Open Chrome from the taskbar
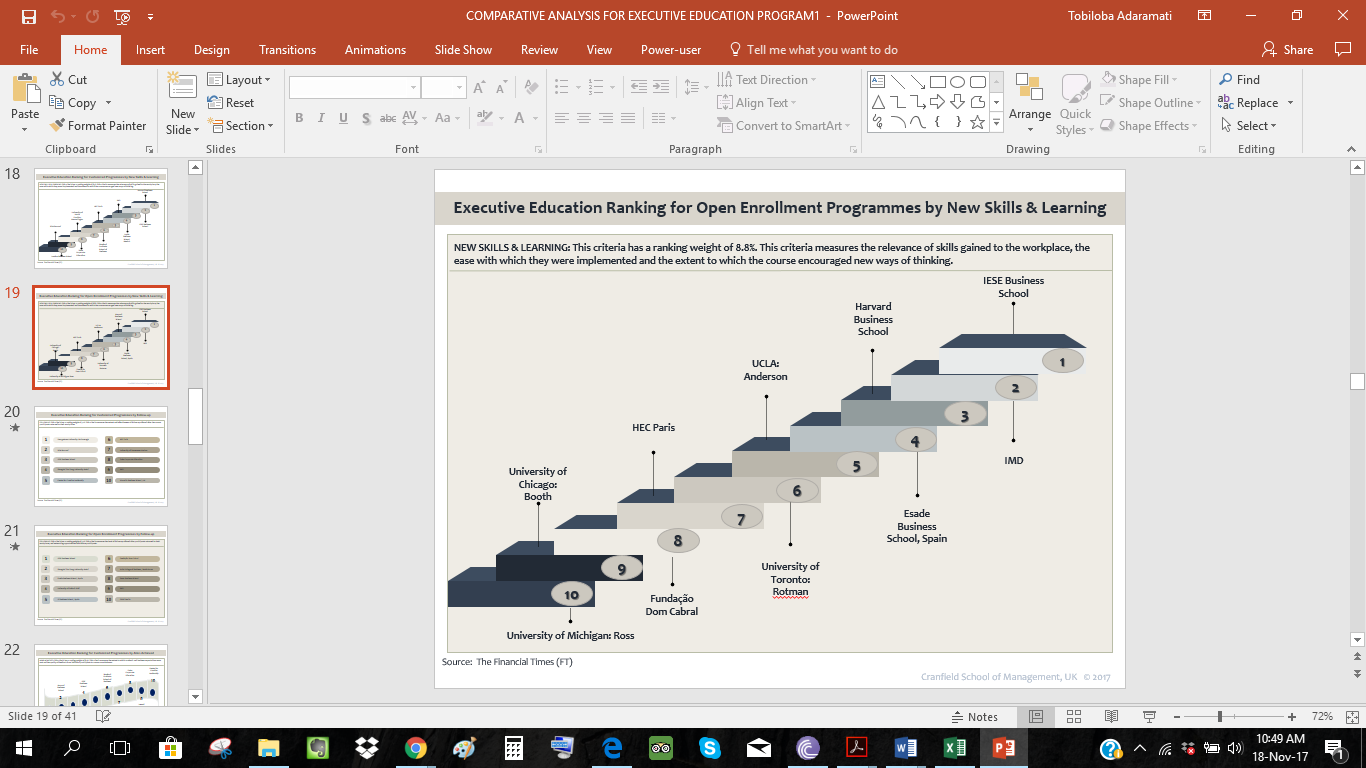 (416, 748)
